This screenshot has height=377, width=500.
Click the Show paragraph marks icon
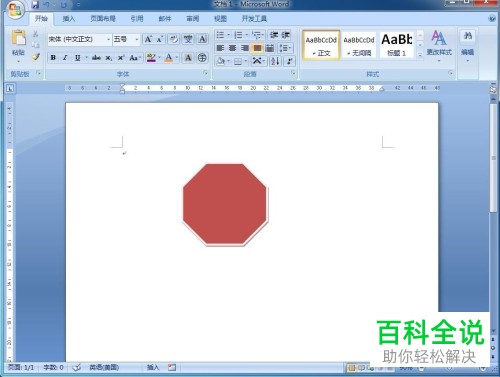[x=290, y=61]
